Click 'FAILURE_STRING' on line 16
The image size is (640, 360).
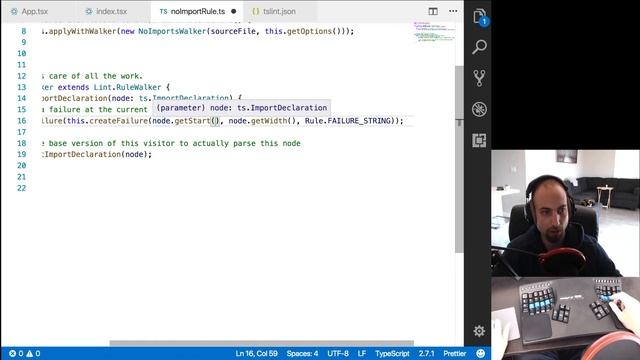coord(359,121)
